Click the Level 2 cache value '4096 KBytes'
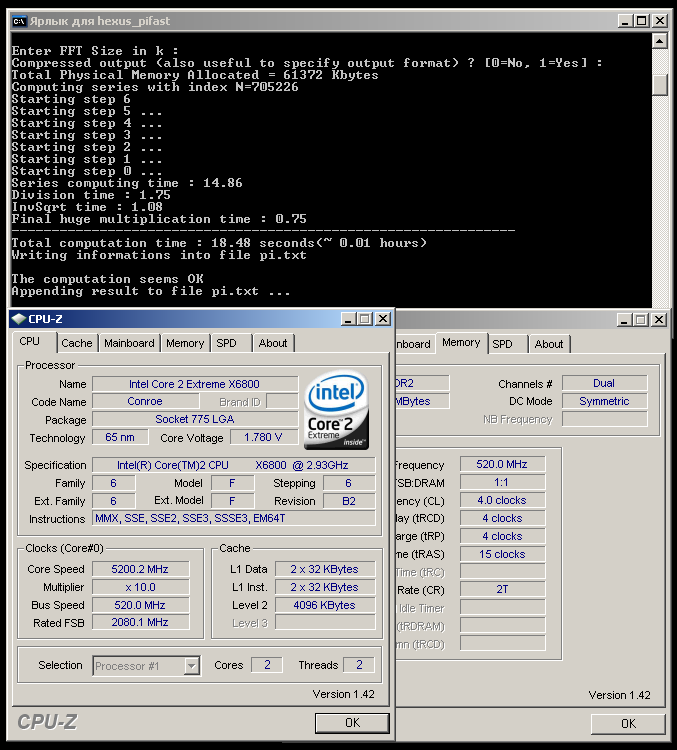This screenshot has height=750, width=677. tap(325, 605)
